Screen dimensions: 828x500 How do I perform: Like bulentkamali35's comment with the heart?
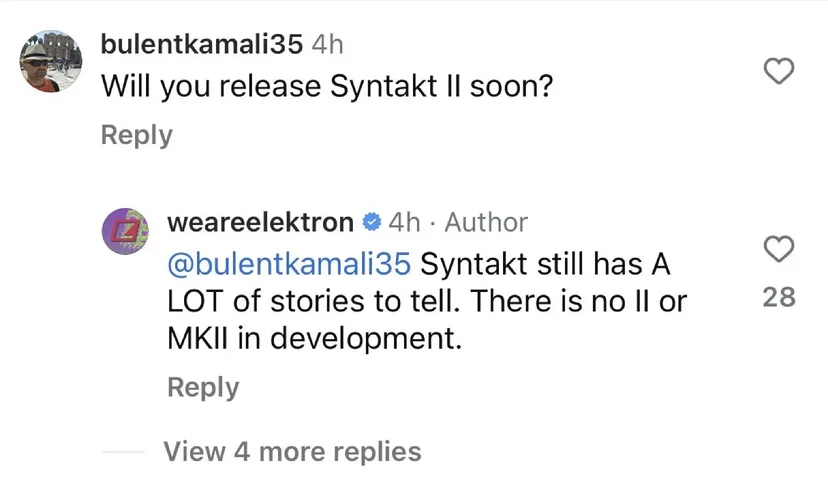(778, 71)
